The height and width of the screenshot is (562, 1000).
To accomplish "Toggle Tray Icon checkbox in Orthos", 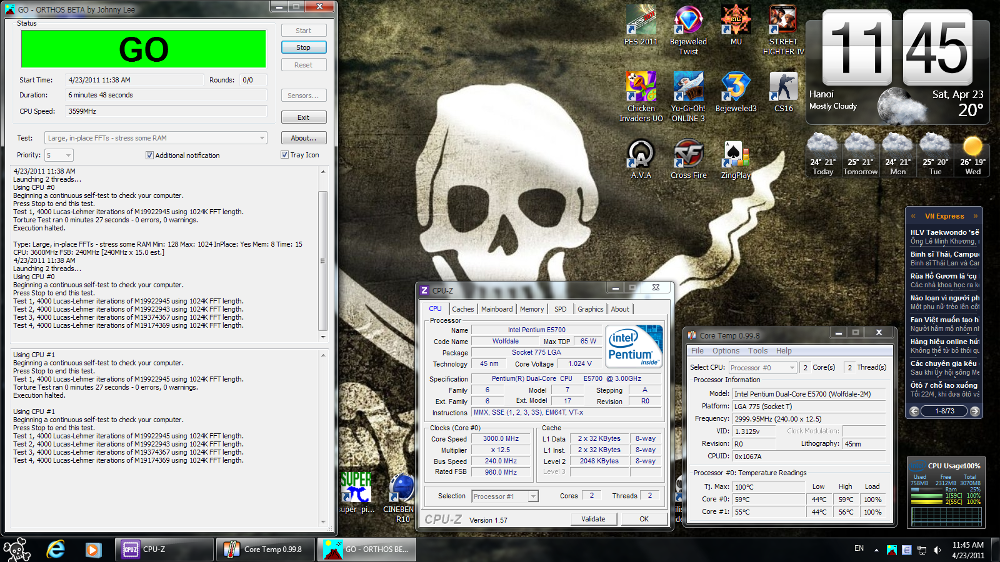I will pyautogui.click(x=284, y=155).
